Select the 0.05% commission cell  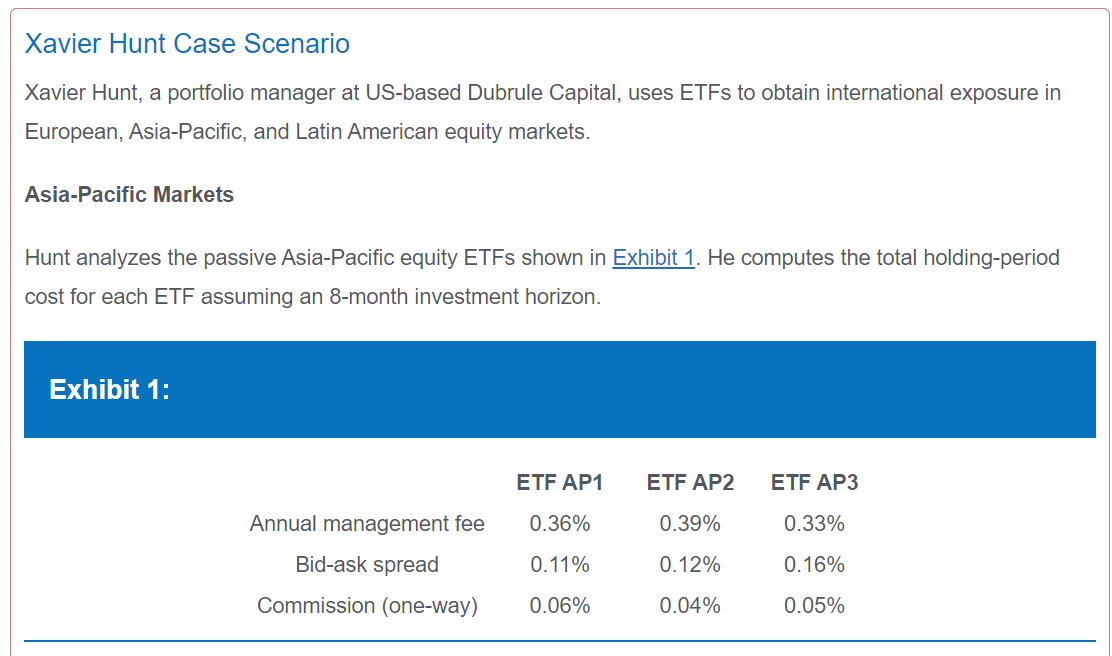pyautogui.click(x=814, y=606)
